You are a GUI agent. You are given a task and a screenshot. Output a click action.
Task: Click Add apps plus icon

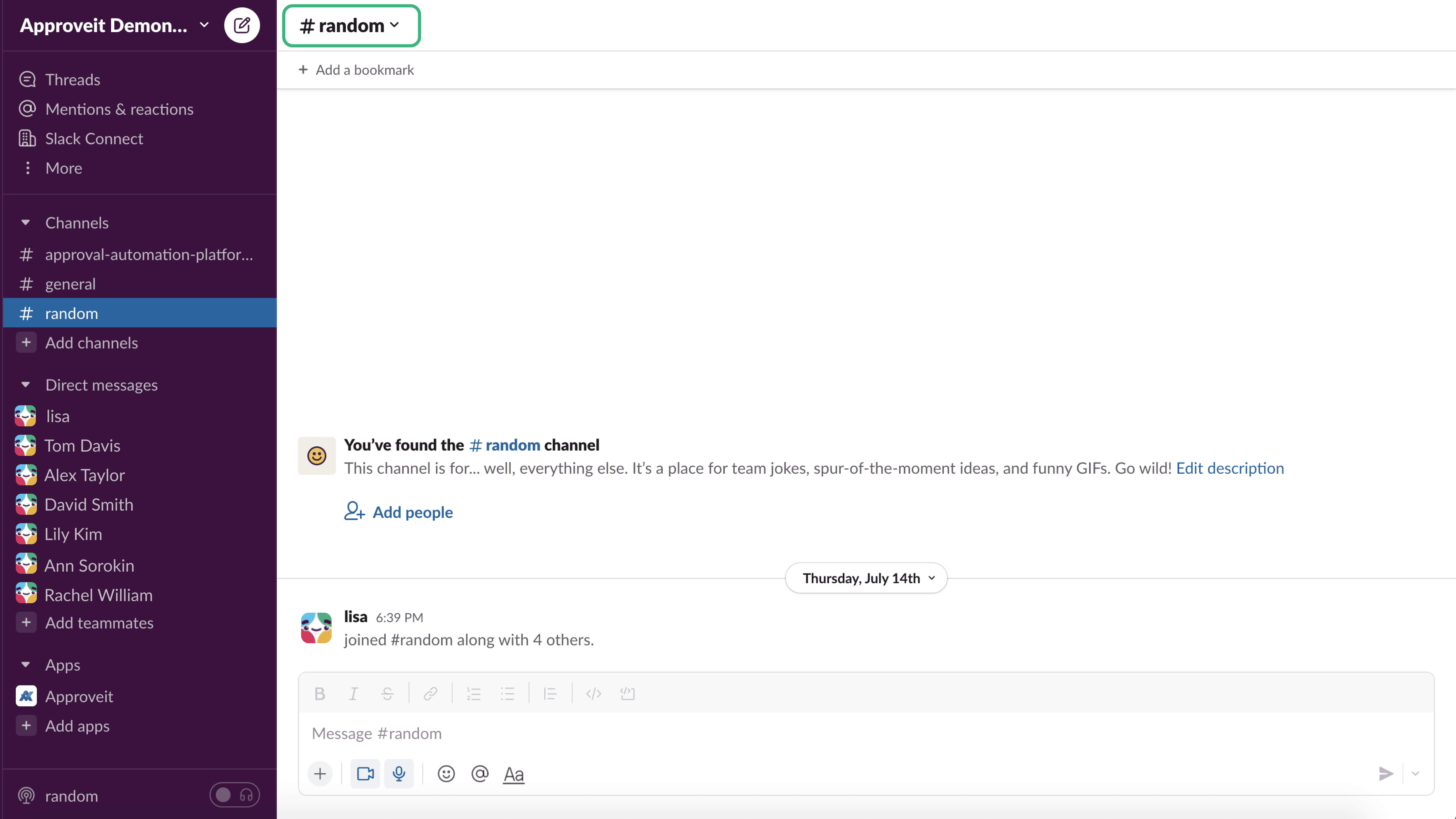point(26,726)
